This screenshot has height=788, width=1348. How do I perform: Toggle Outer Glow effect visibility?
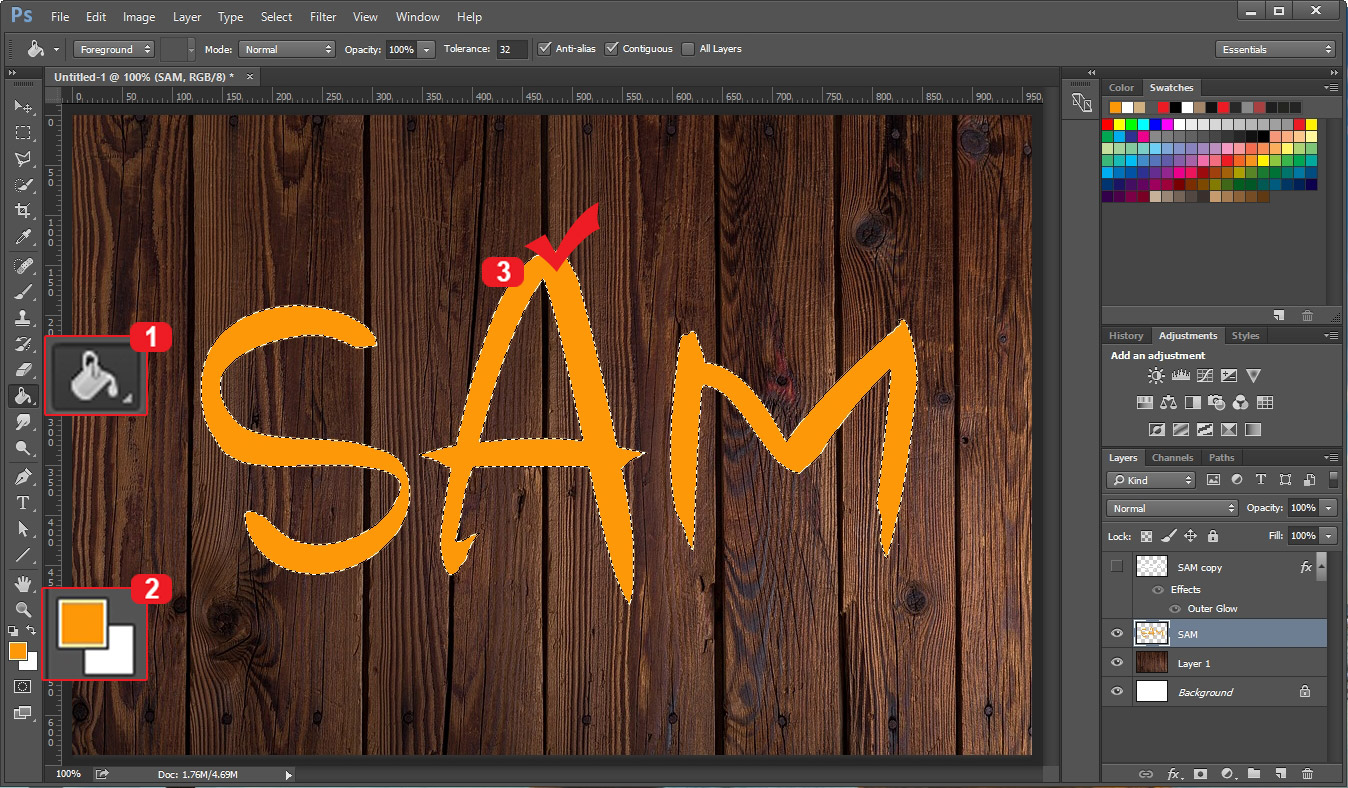1175,608
